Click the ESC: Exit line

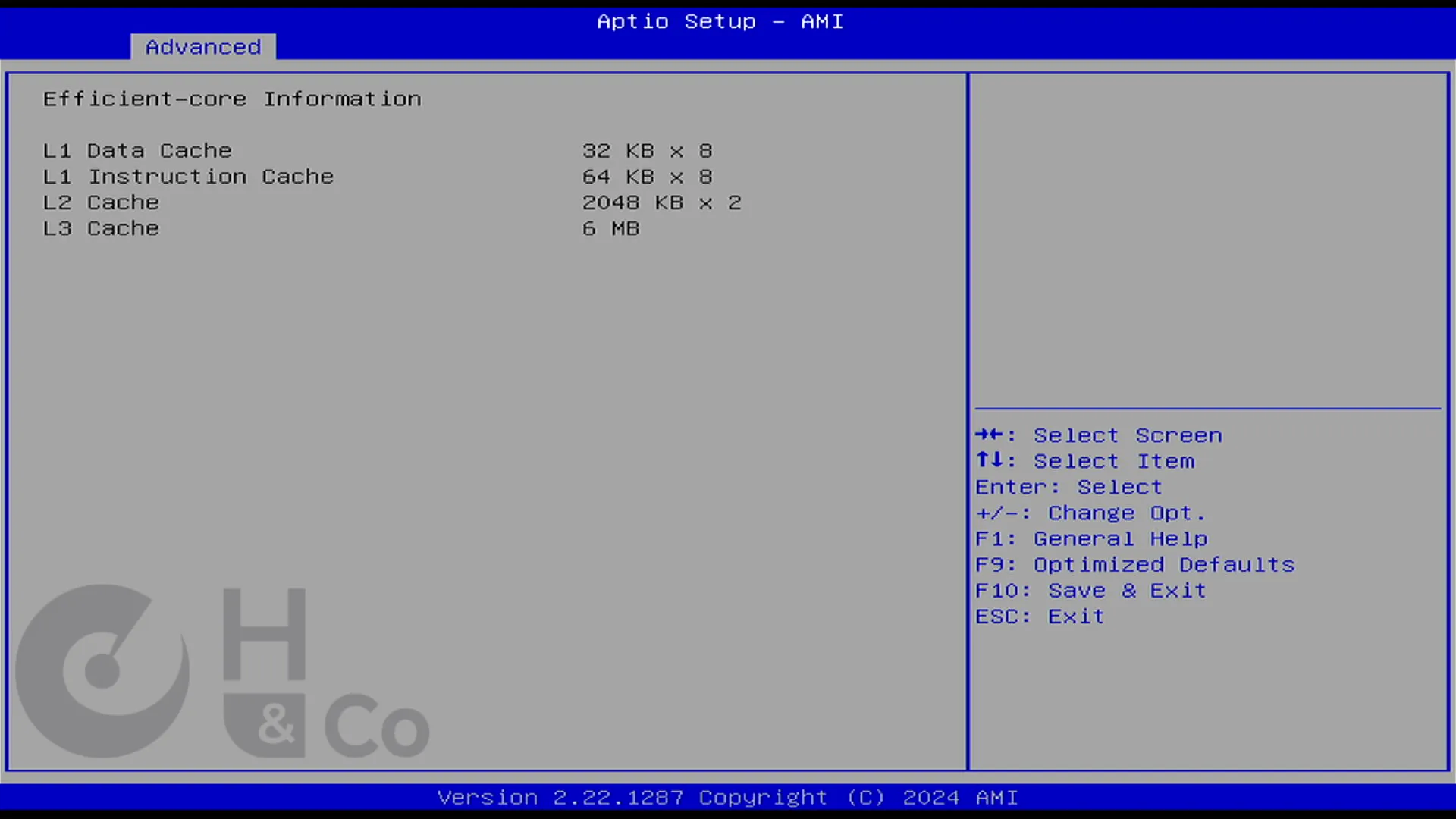tap(1040, 616)
